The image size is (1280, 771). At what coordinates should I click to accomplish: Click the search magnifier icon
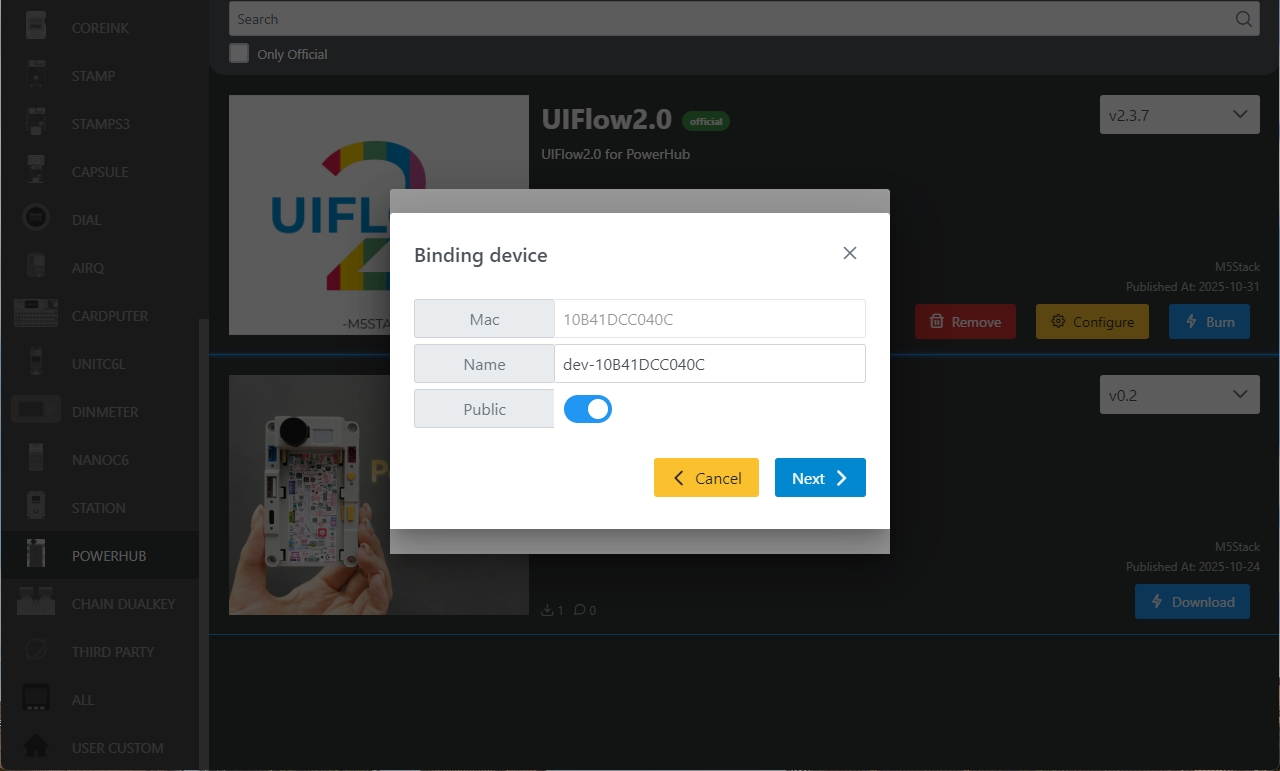click(x=1243, y=19)
